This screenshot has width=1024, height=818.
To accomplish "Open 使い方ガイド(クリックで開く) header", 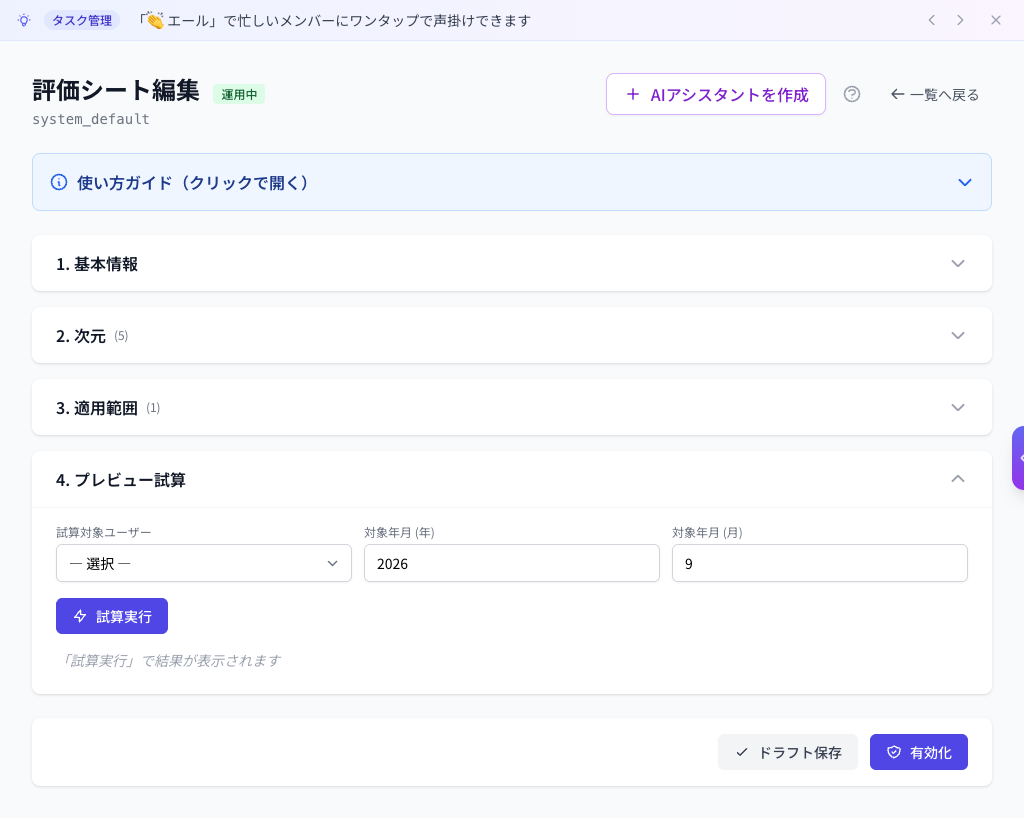I will point(512,182).
